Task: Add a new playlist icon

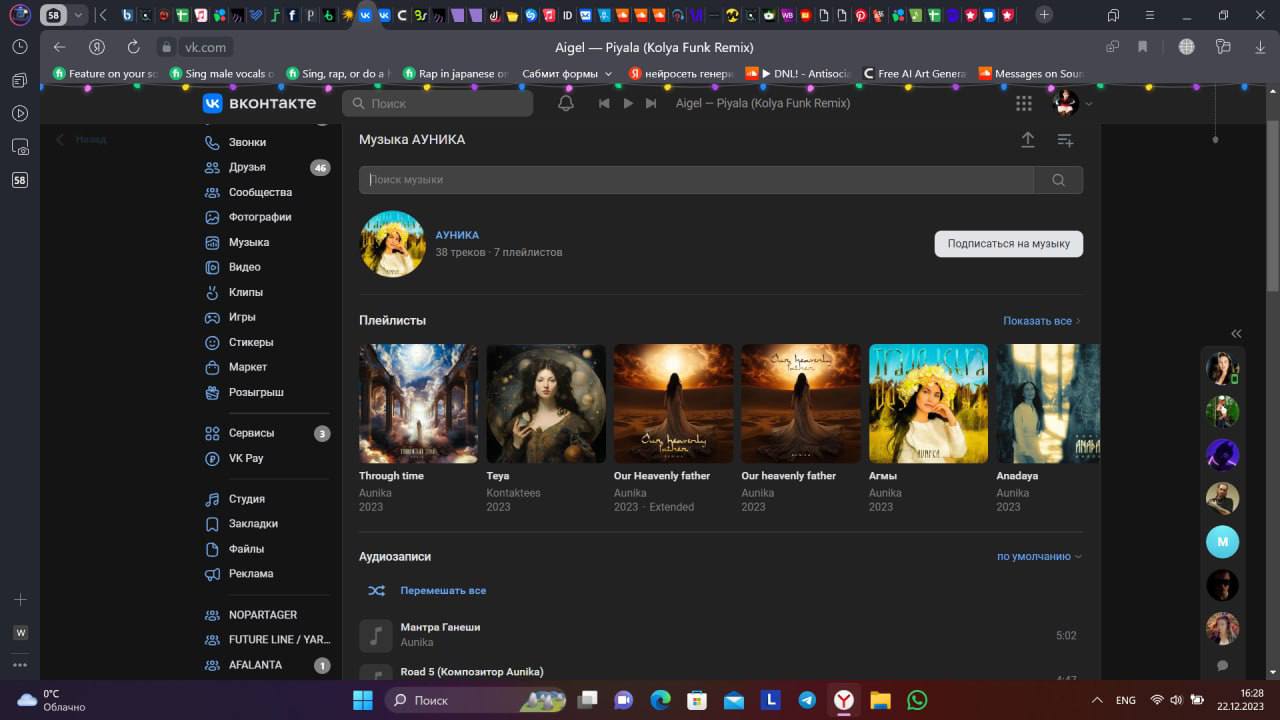Action: (1065, 140)
